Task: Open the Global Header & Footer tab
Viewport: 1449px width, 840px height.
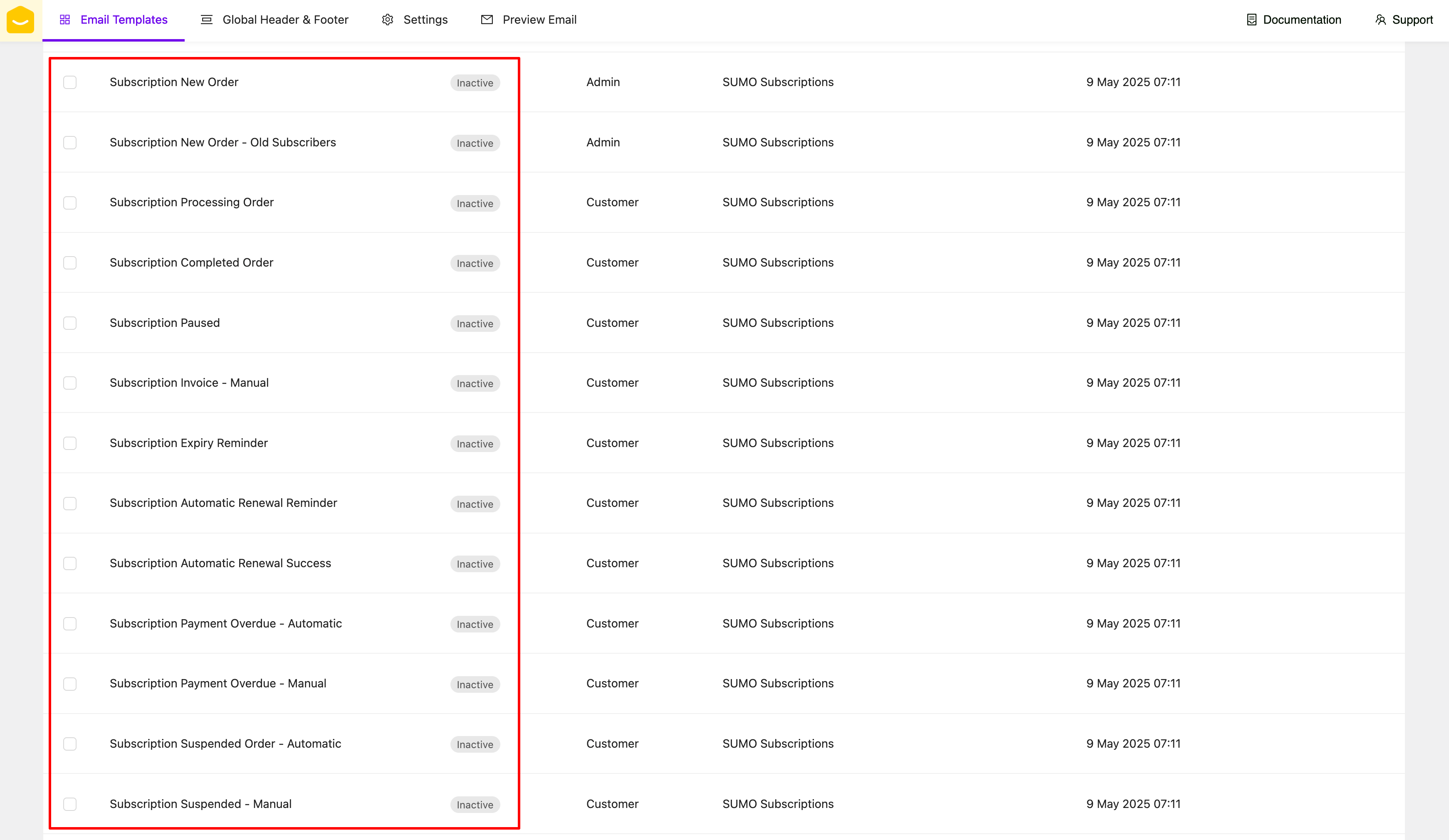Action: coord(285,20)
